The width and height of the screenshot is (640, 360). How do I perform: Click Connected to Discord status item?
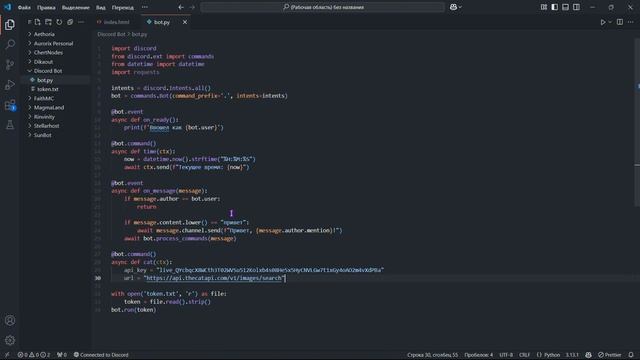[x=101, y=355]
